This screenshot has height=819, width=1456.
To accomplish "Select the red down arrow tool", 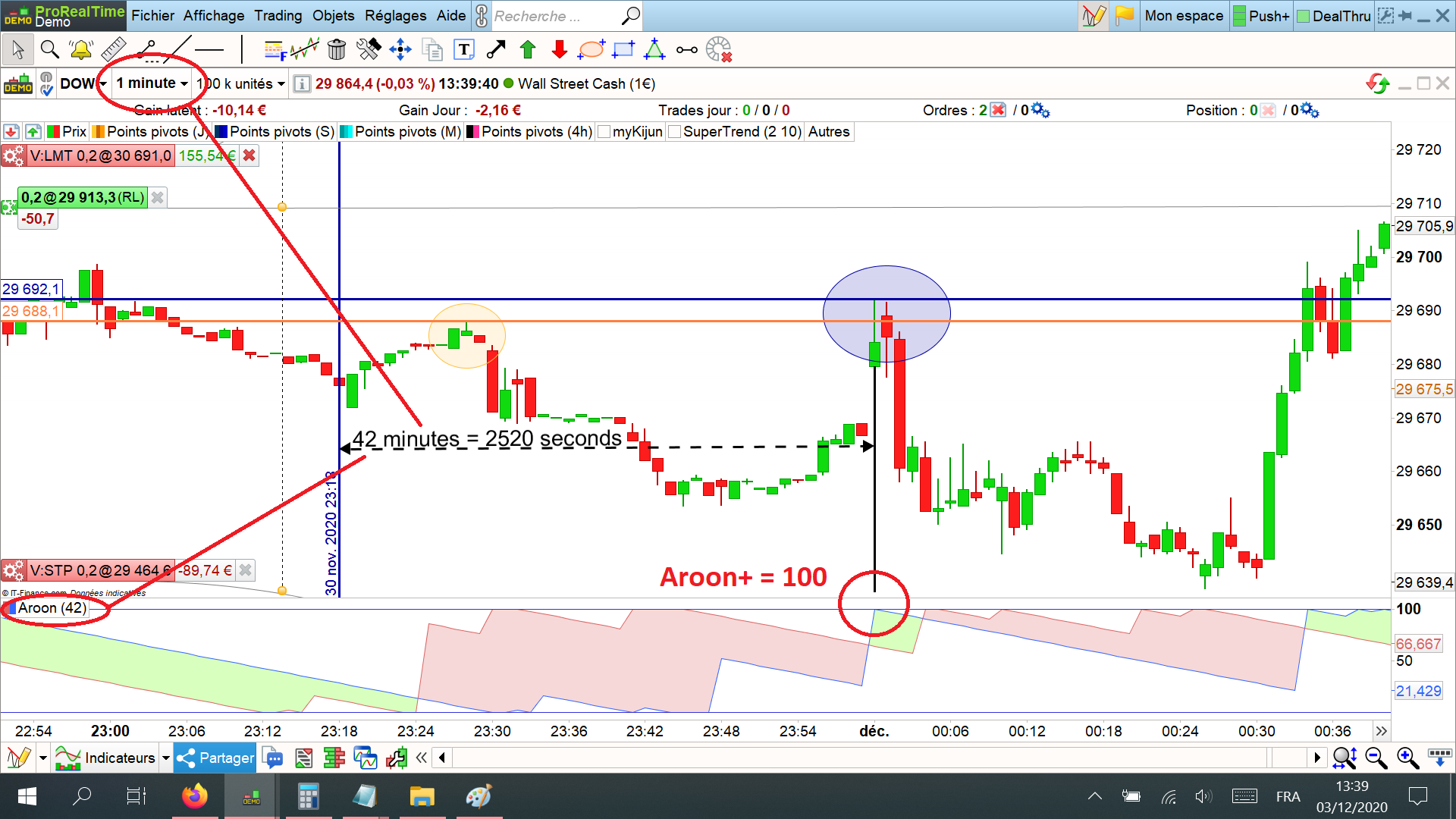I will point(560,50).
